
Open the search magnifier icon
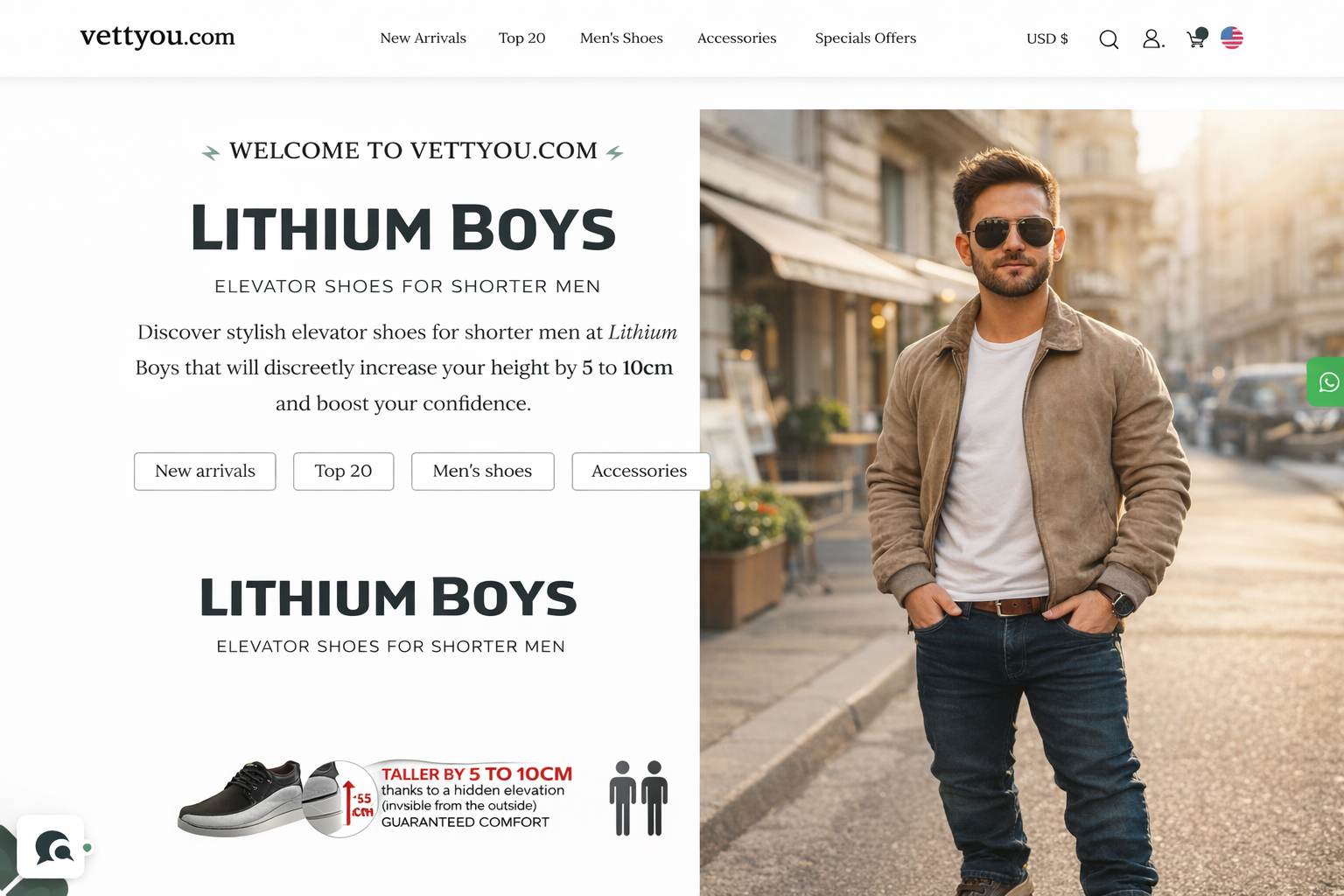(x=1109, y=39)
